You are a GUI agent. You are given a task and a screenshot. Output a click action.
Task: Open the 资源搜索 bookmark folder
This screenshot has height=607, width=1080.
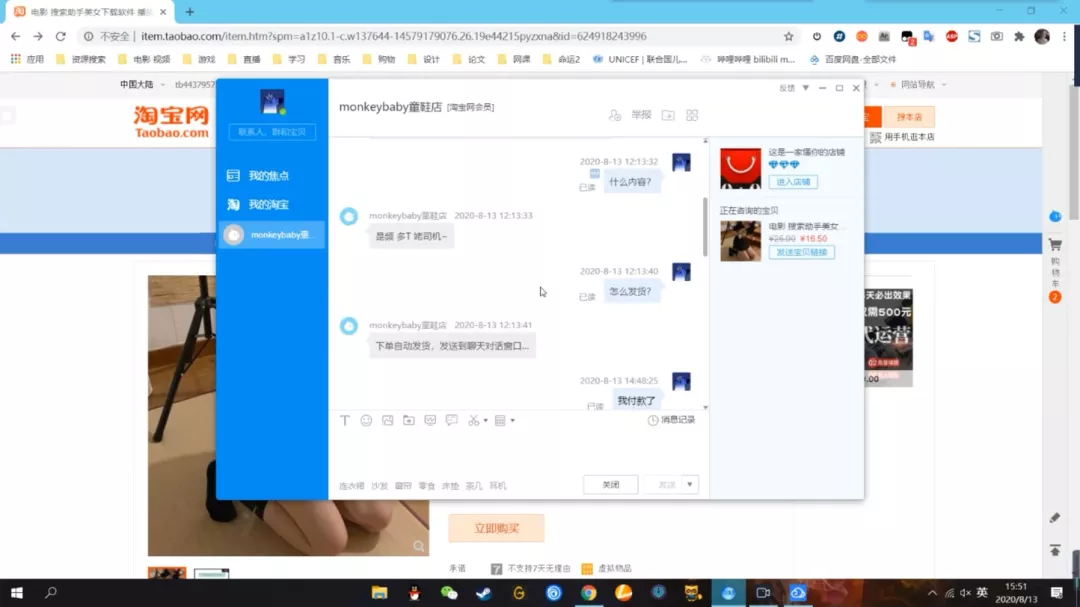81,59
